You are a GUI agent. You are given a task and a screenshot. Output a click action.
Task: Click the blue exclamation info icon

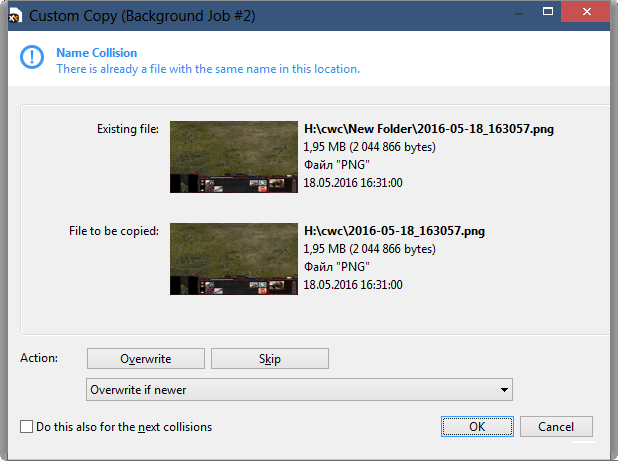[x=32, y=60]
